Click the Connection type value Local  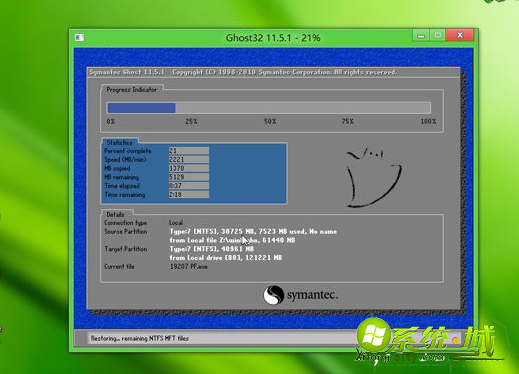coord(176,223)
